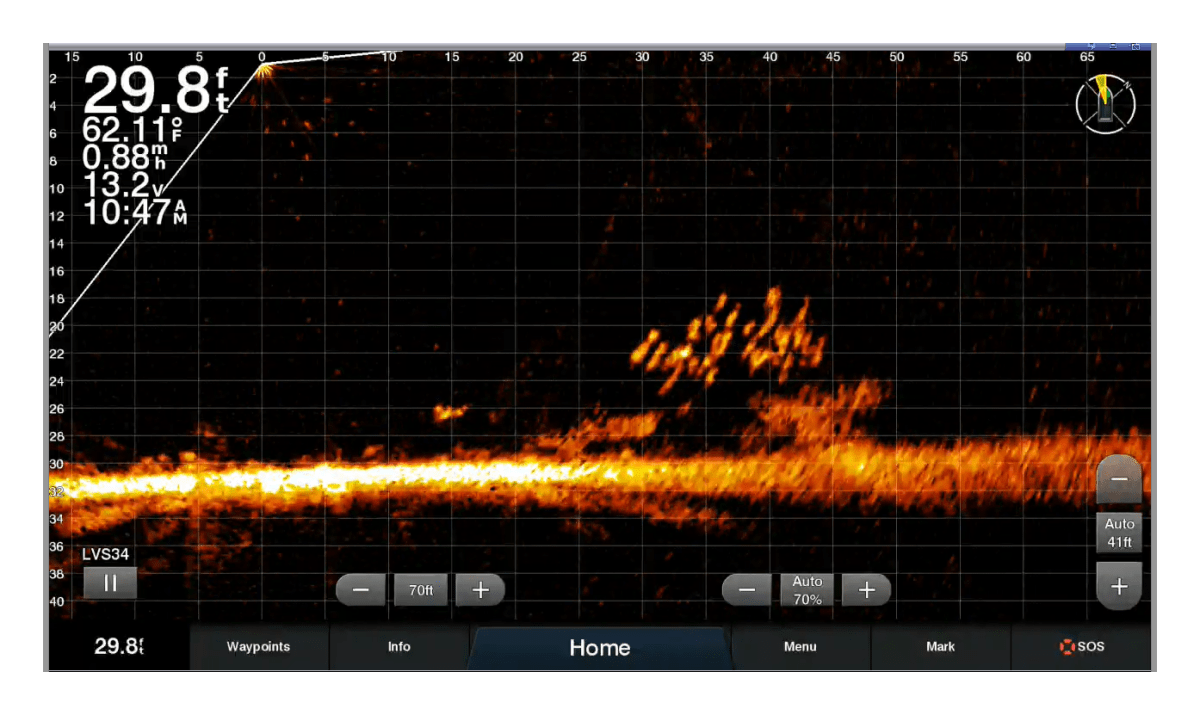Tap the 29.8 depth readout in bottom bar

coord(119,647)
